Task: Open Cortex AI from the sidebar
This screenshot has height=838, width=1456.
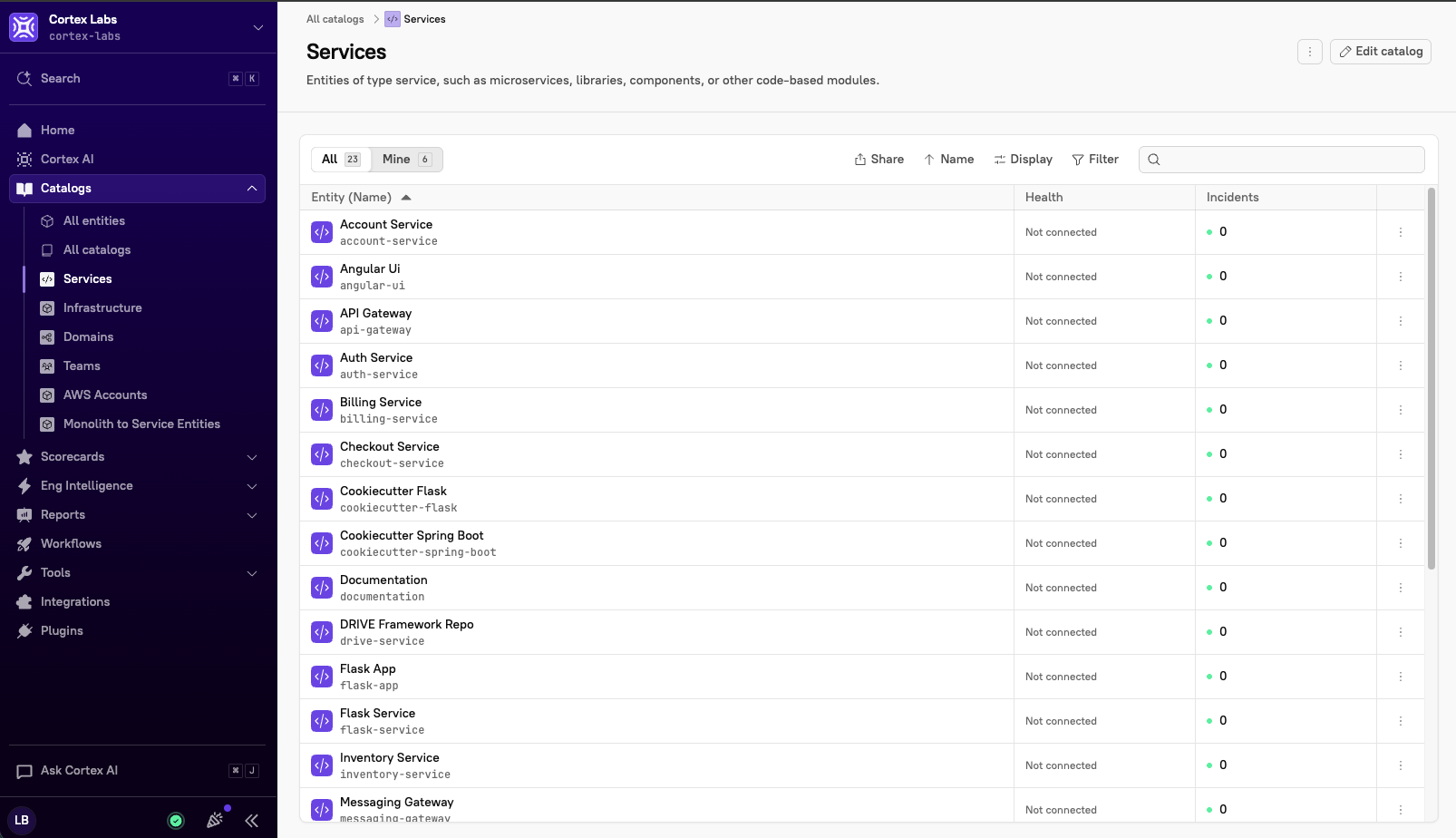Action: pyautogui.click(x=137, y=159)
